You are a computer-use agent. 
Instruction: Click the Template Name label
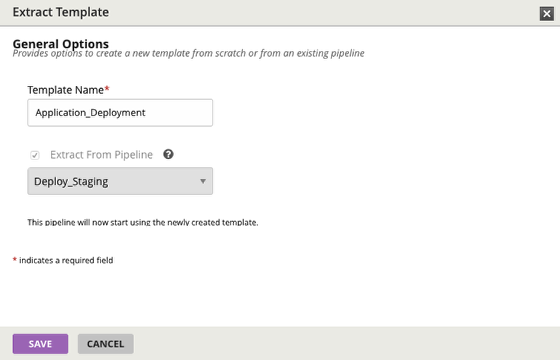coord(66,90)
